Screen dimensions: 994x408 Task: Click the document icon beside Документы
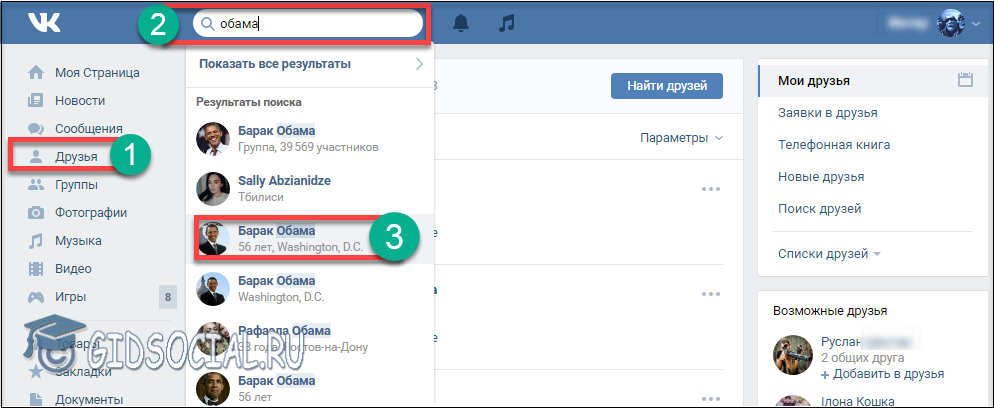pos(36,400)
